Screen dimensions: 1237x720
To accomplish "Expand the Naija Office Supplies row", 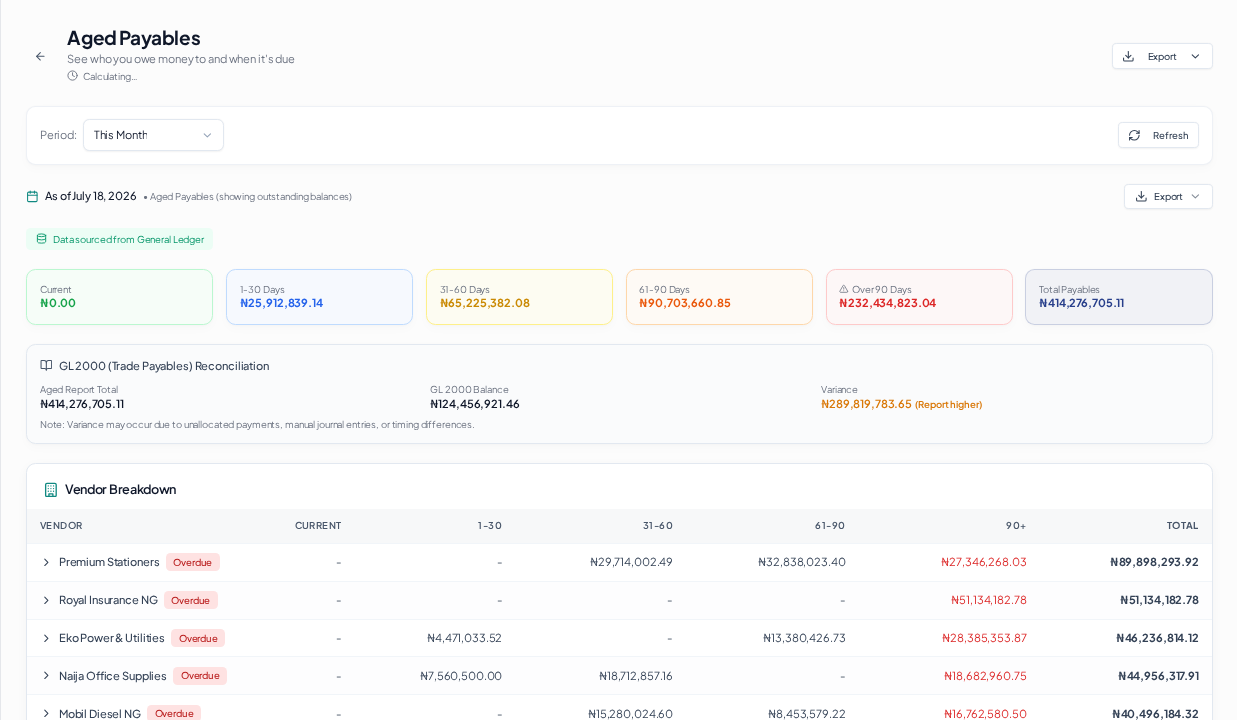I will (x=46, y=676).
